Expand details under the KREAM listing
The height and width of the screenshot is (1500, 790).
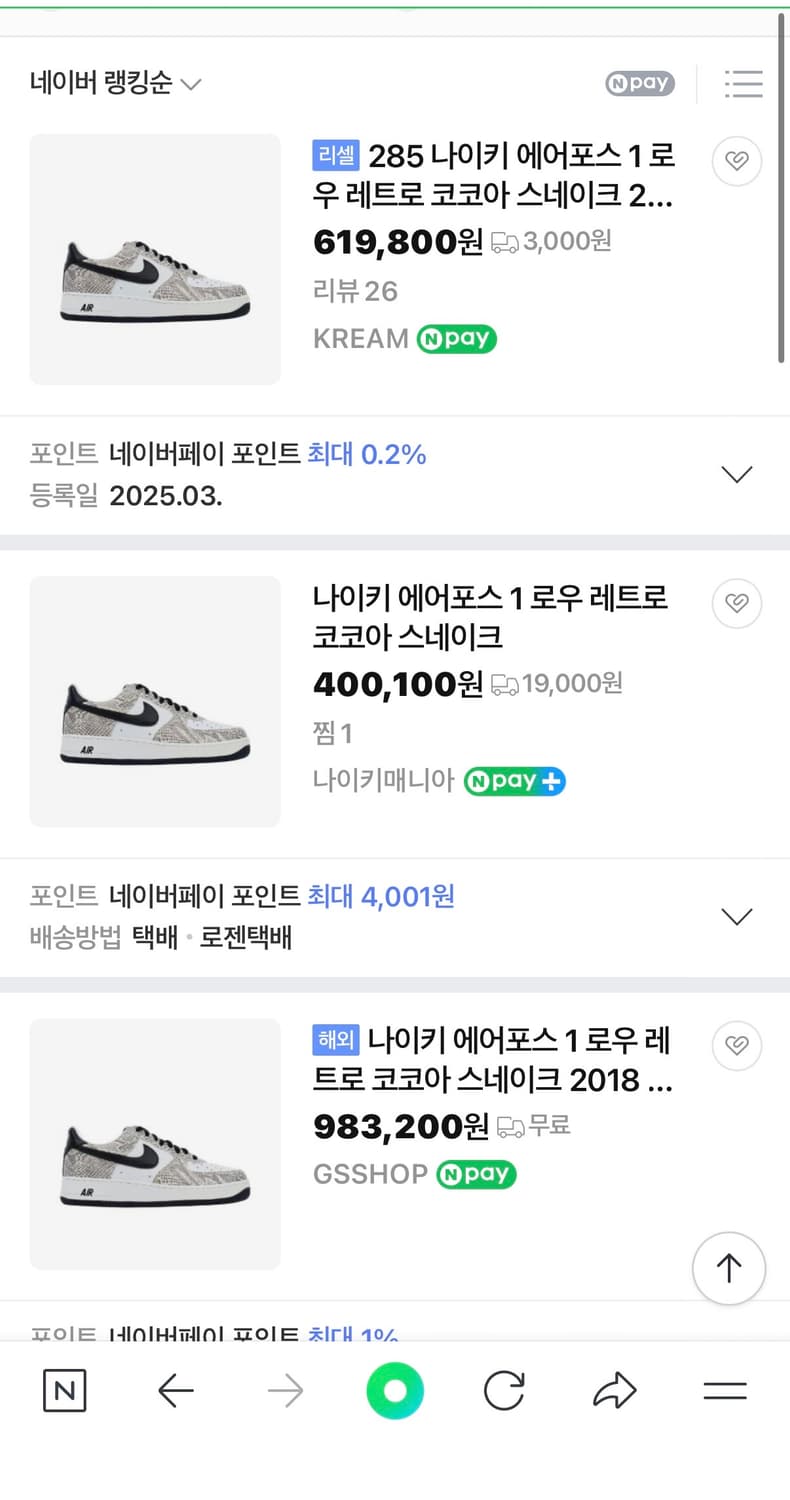pyautogui.click(x=737, y=475)
